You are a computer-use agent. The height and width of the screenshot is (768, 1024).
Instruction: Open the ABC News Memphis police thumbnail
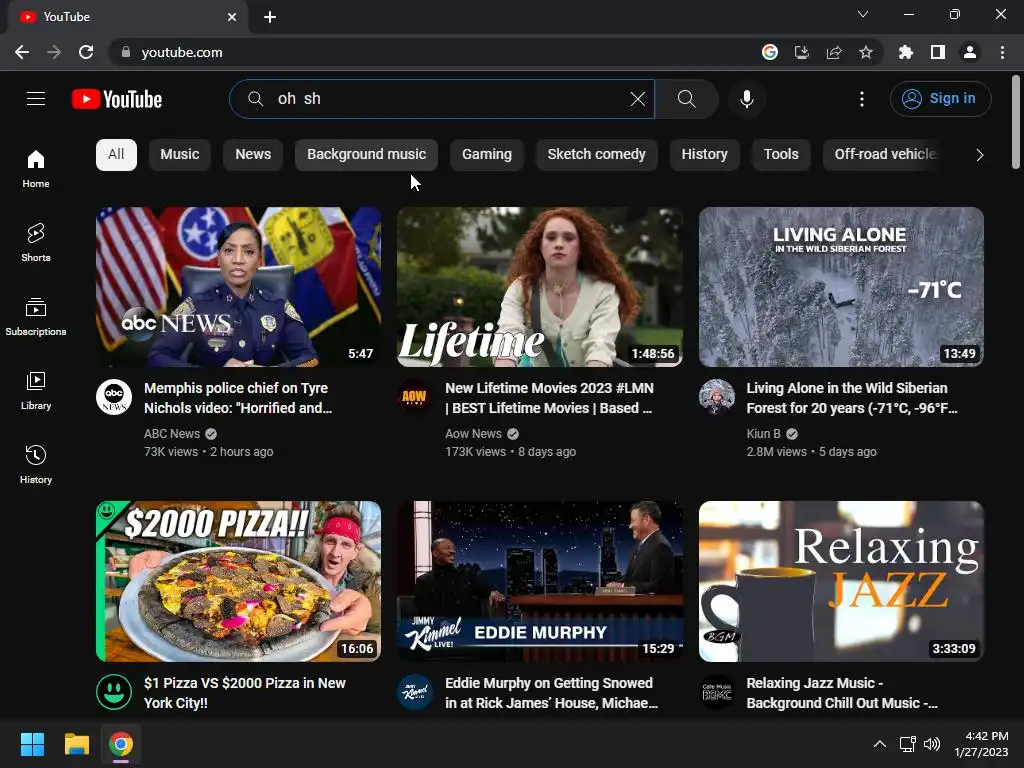238,287
